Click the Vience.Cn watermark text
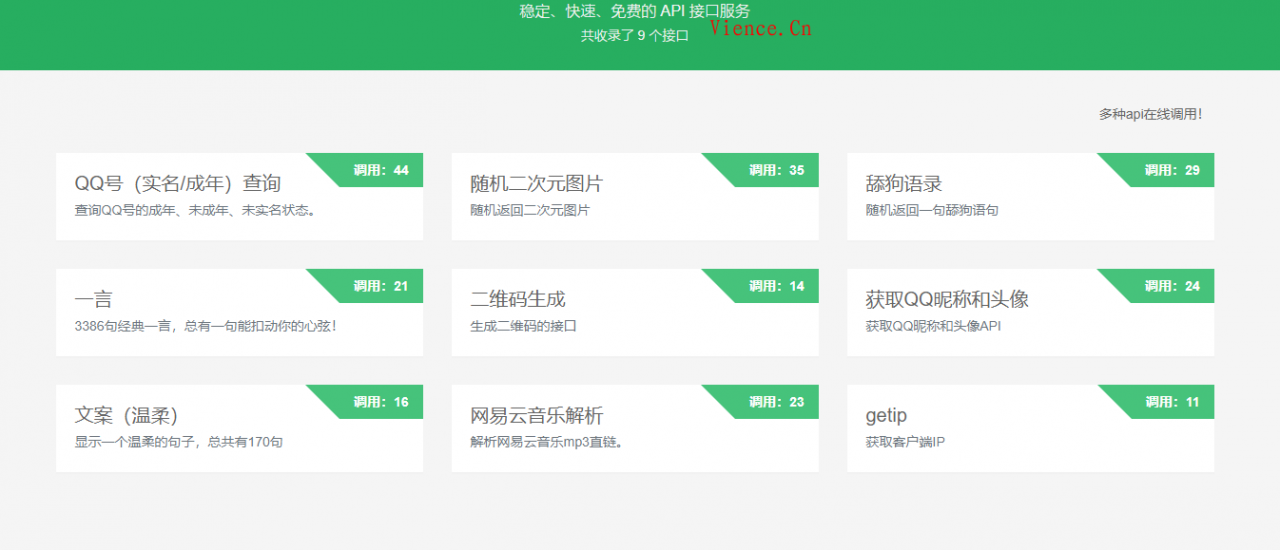 pos(760,28)
